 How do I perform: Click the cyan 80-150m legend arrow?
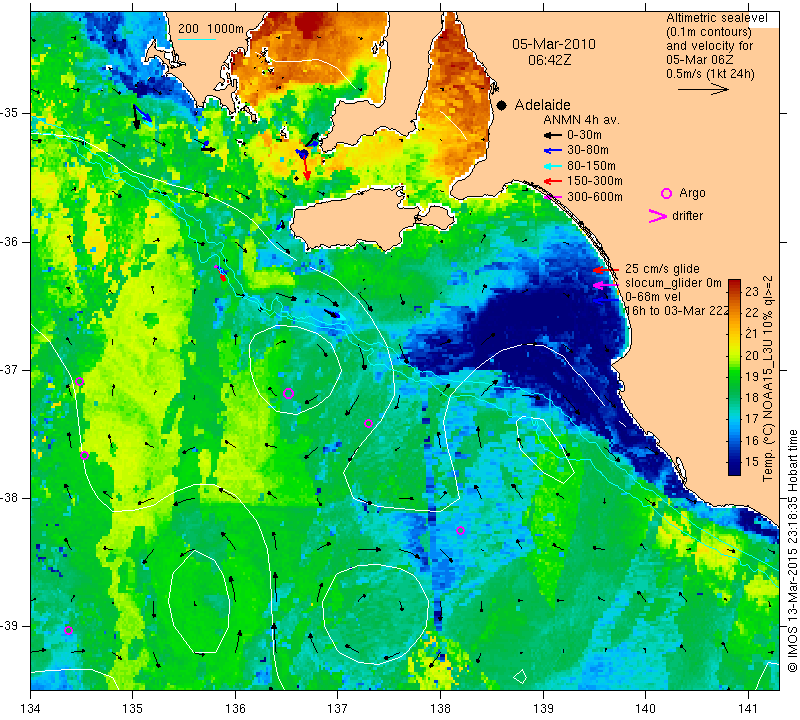(553, 166)
